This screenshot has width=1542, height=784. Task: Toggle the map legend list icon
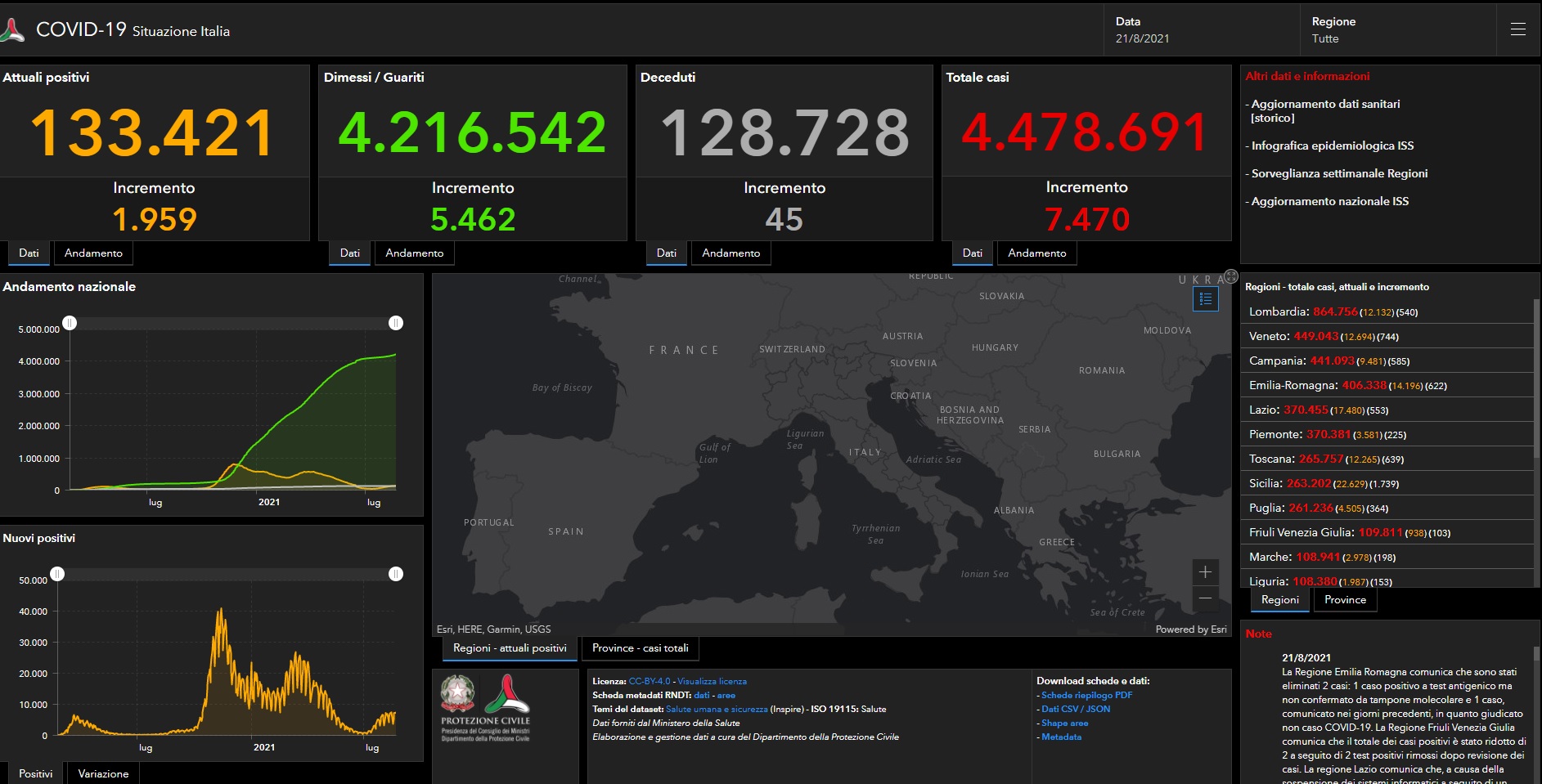tap(1205, 299)
